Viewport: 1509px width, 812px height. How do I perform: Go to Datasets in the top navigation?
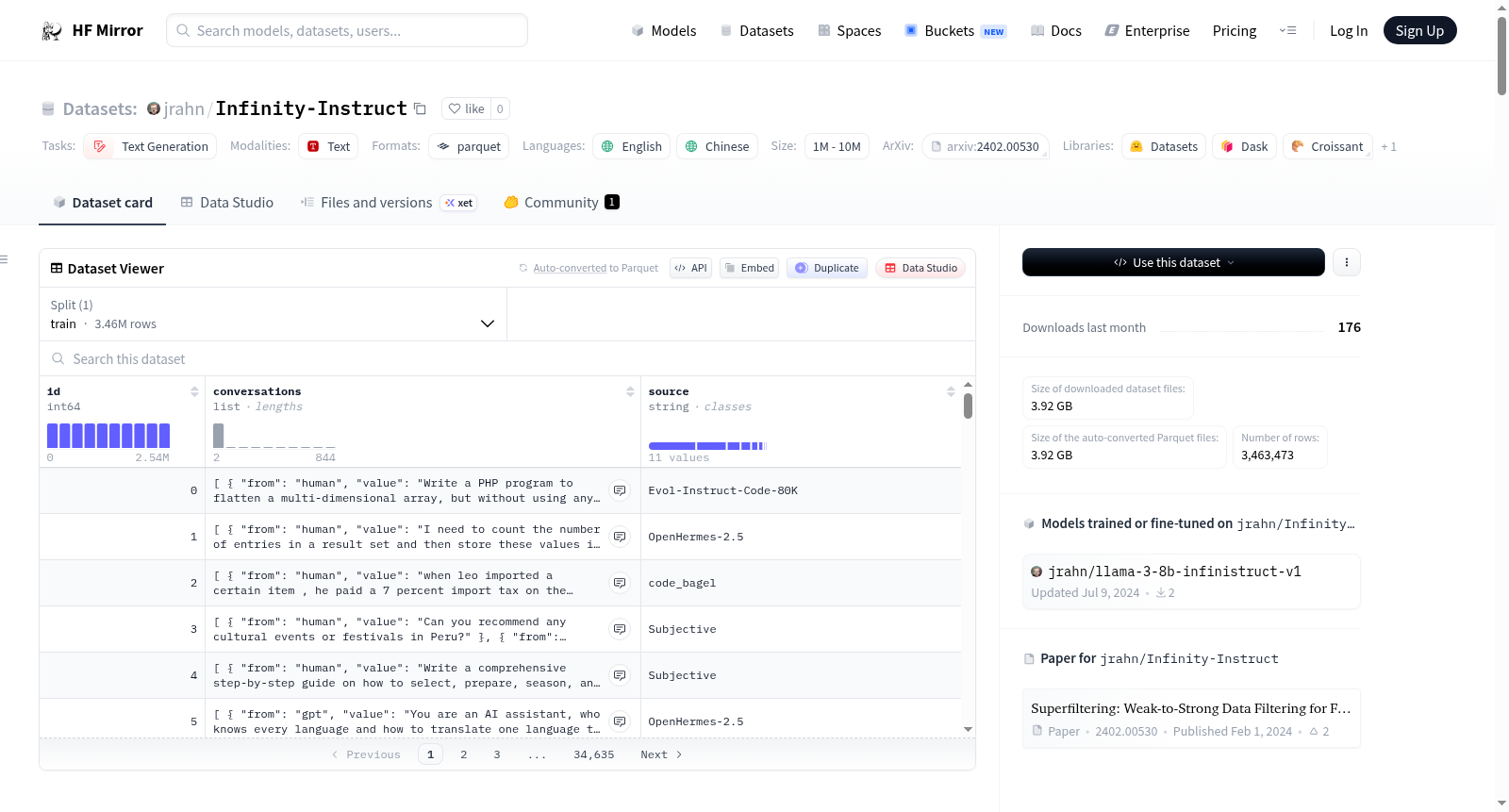[756, 30]
